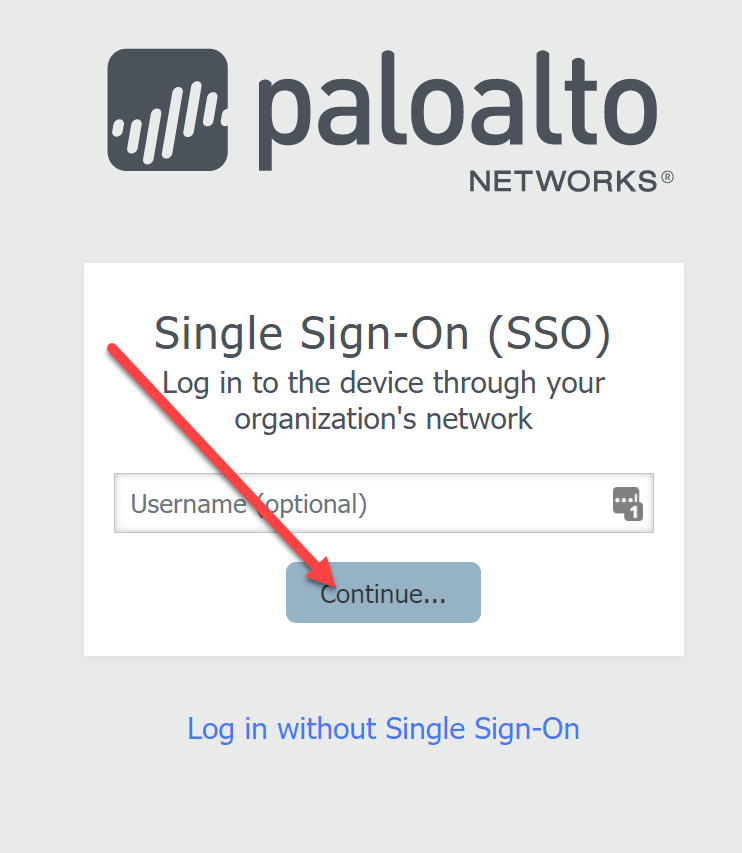
Task: Focus the Username (optional) input field
Action: [x=384, y=503]
